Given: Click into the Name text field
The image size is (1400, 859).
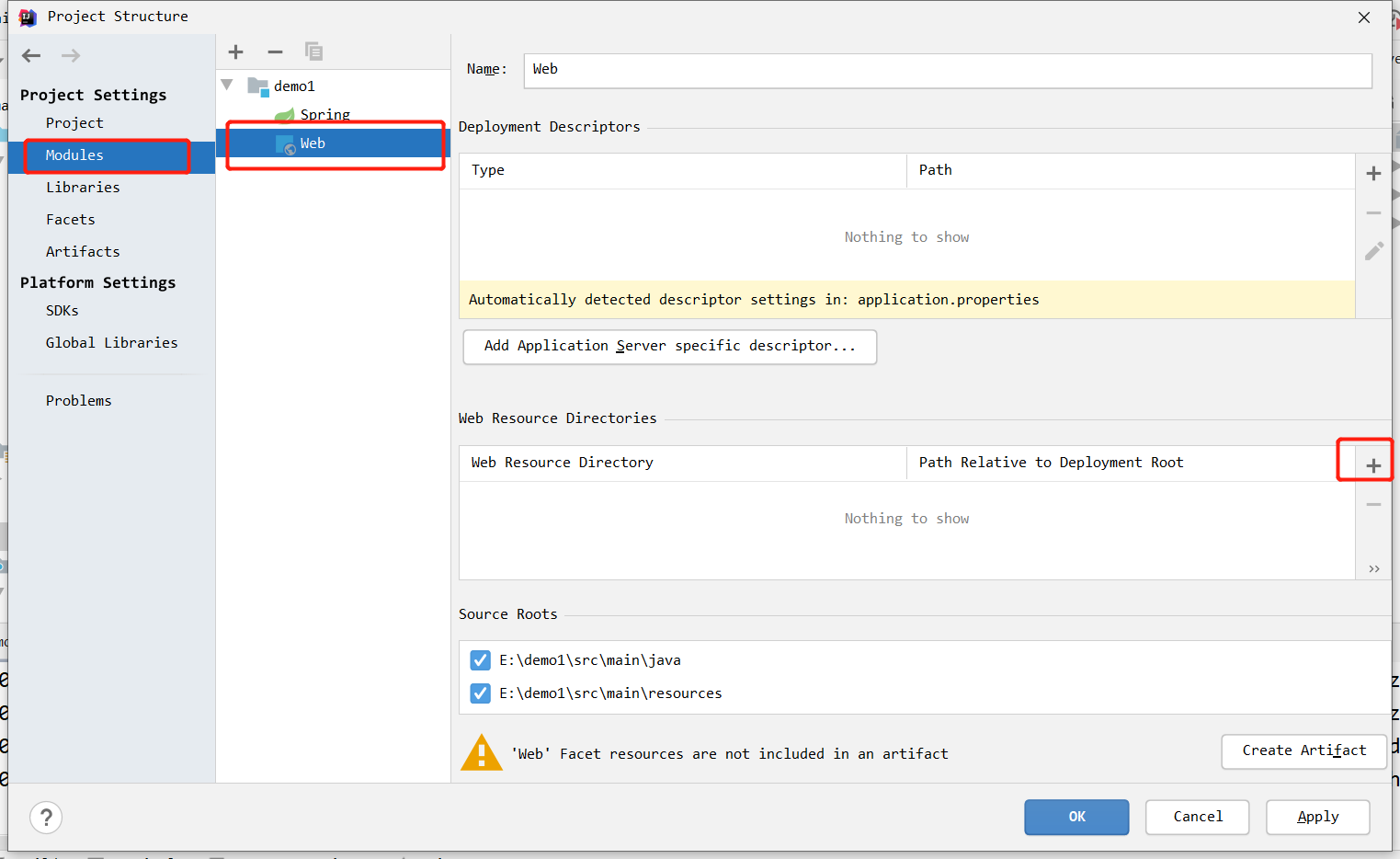Looking at the screenshot, I should click(x=948, y=71).
